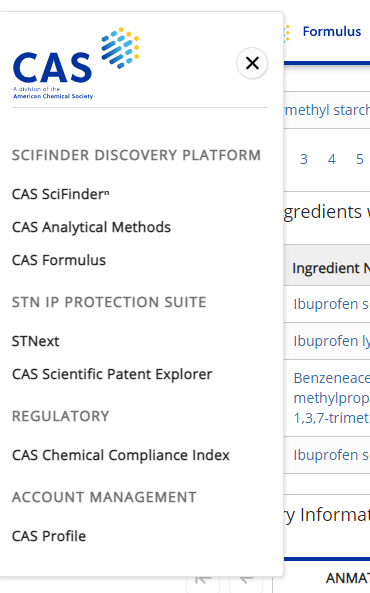Launch STNext from the IP suite
Viewport: 370px width, 593px height.
coord(36,341)
